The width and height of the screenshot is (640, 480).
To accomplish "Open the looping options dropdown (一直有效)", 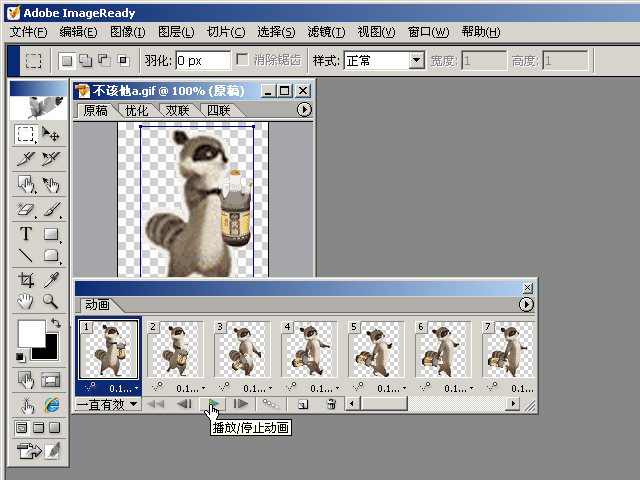I will point(108,404).
